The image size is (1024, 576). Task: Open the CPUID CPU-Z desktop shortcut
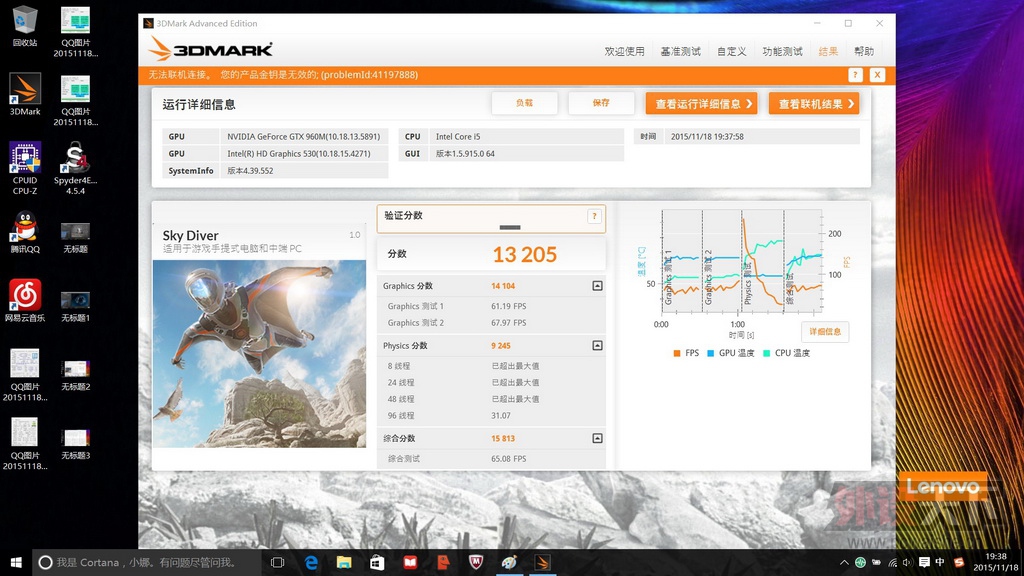click(x=25, y=168)
